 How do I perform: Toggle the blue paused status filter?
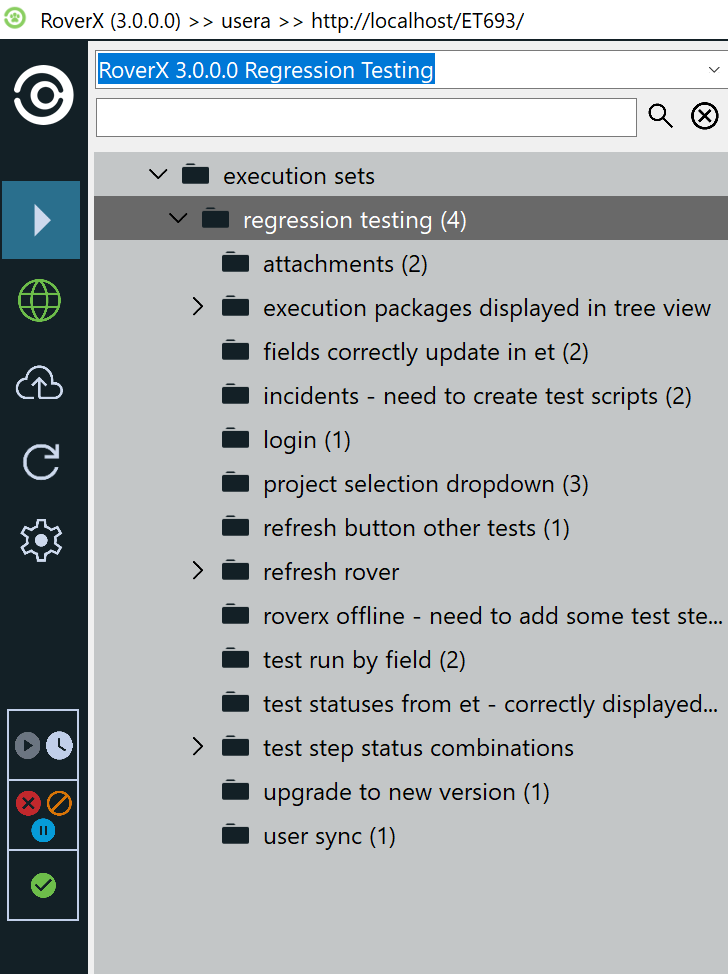point(43,830)
